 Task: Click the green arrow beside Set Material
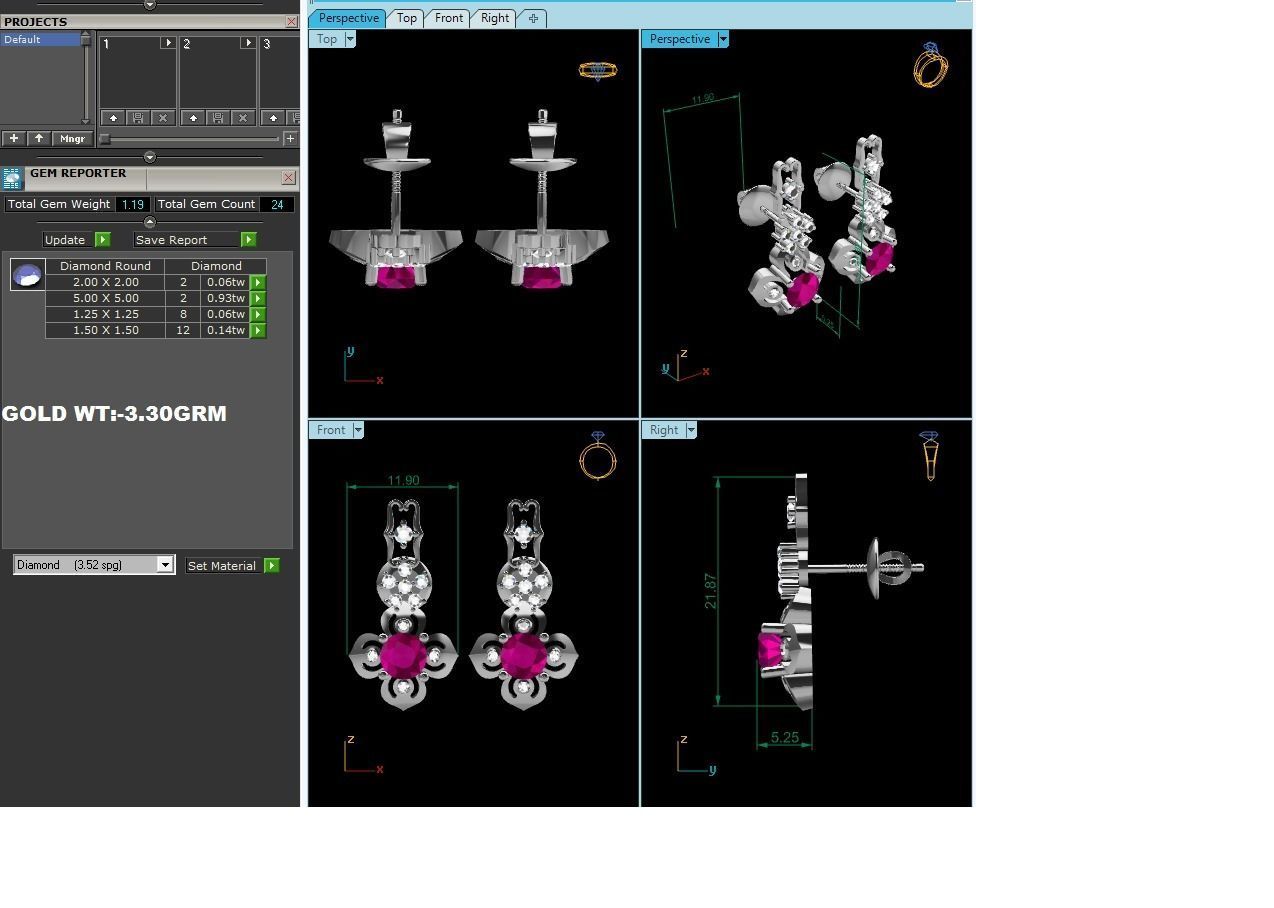click(x=271, y=566)
